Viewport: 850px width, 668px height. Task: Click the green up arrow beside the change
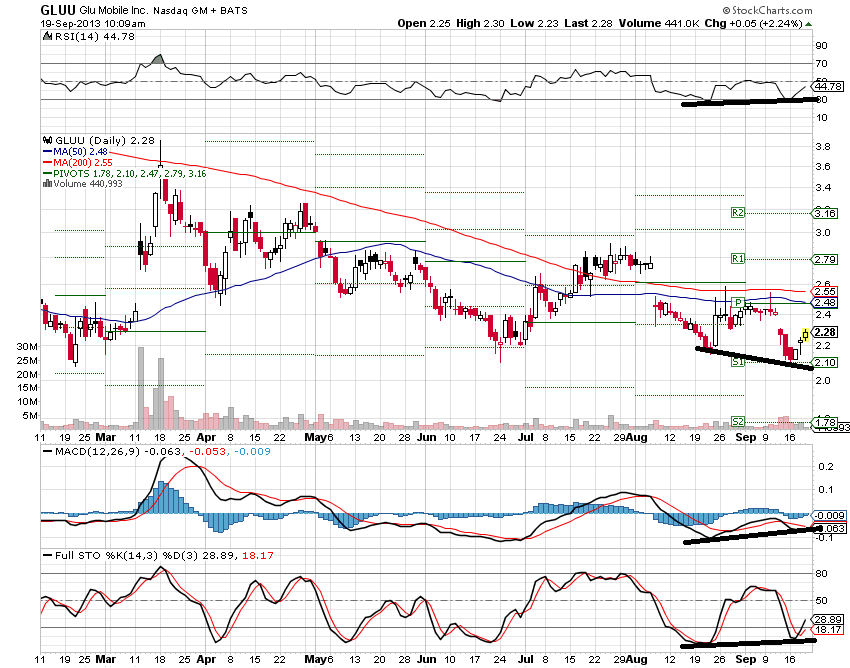(808, 24)
